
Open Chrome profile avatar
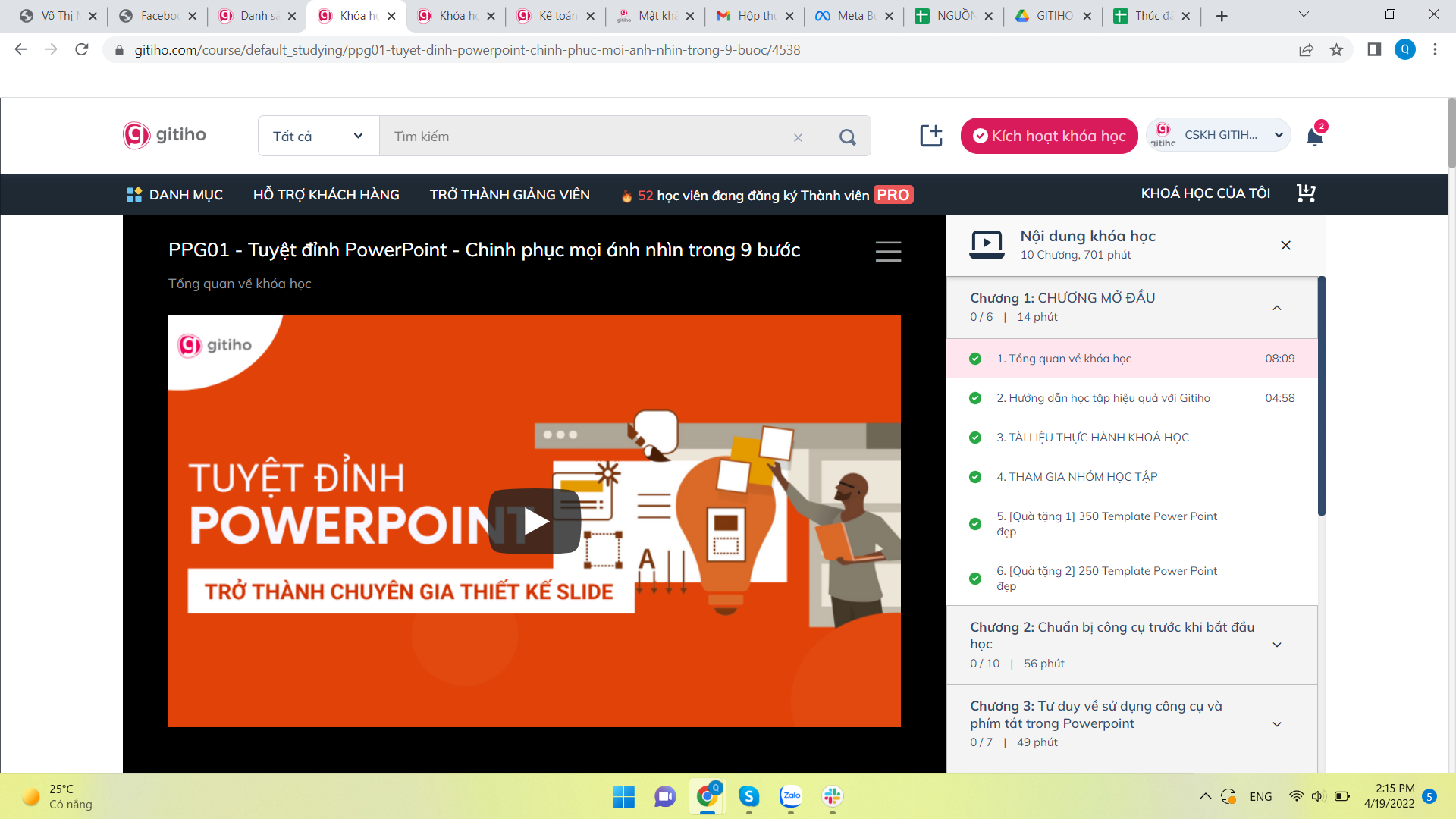[x=1404, y=49]
